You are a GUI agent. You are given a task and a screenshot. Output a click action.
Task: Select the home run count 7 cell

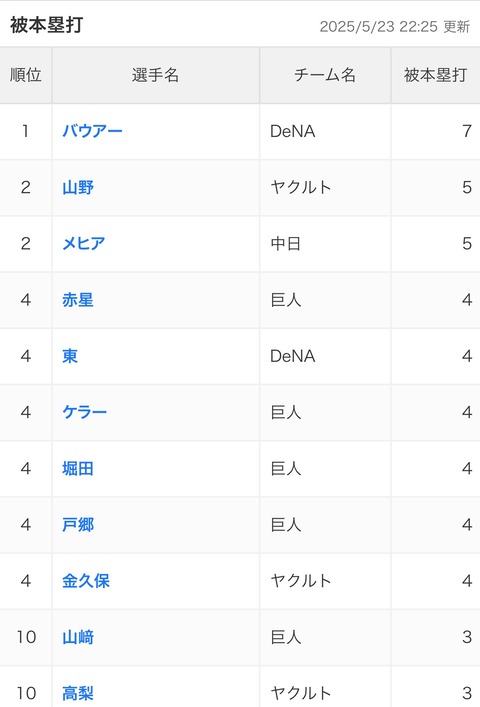[x=435, y=131]
